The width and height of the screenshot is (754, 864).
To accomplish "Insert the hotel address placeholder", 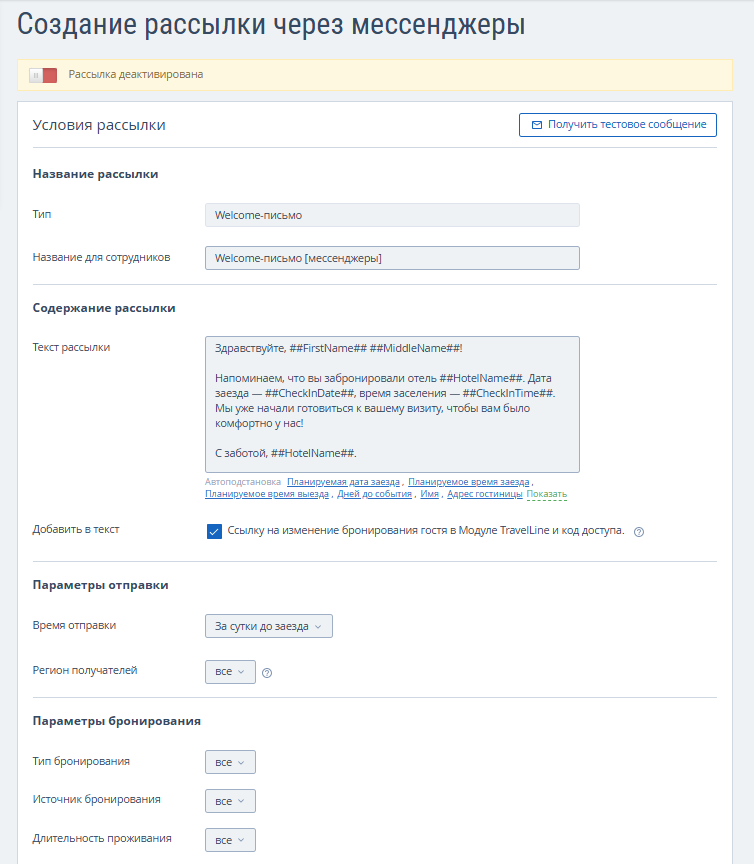I will [x=484, y=494].
